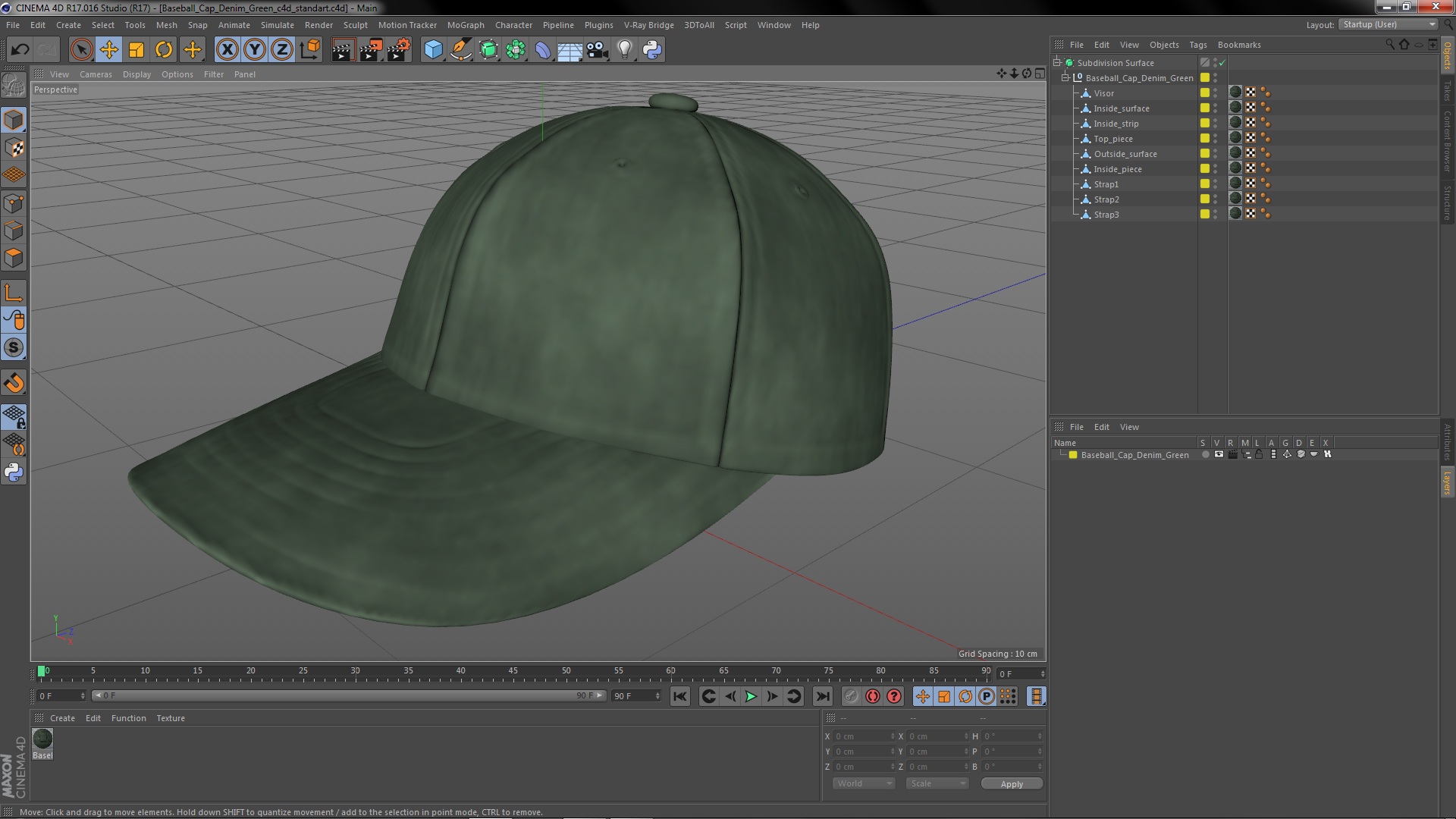This screenshot has height=819, width=1456.
Task: Open the Objects manager Tags menu
Action: 1198,45
